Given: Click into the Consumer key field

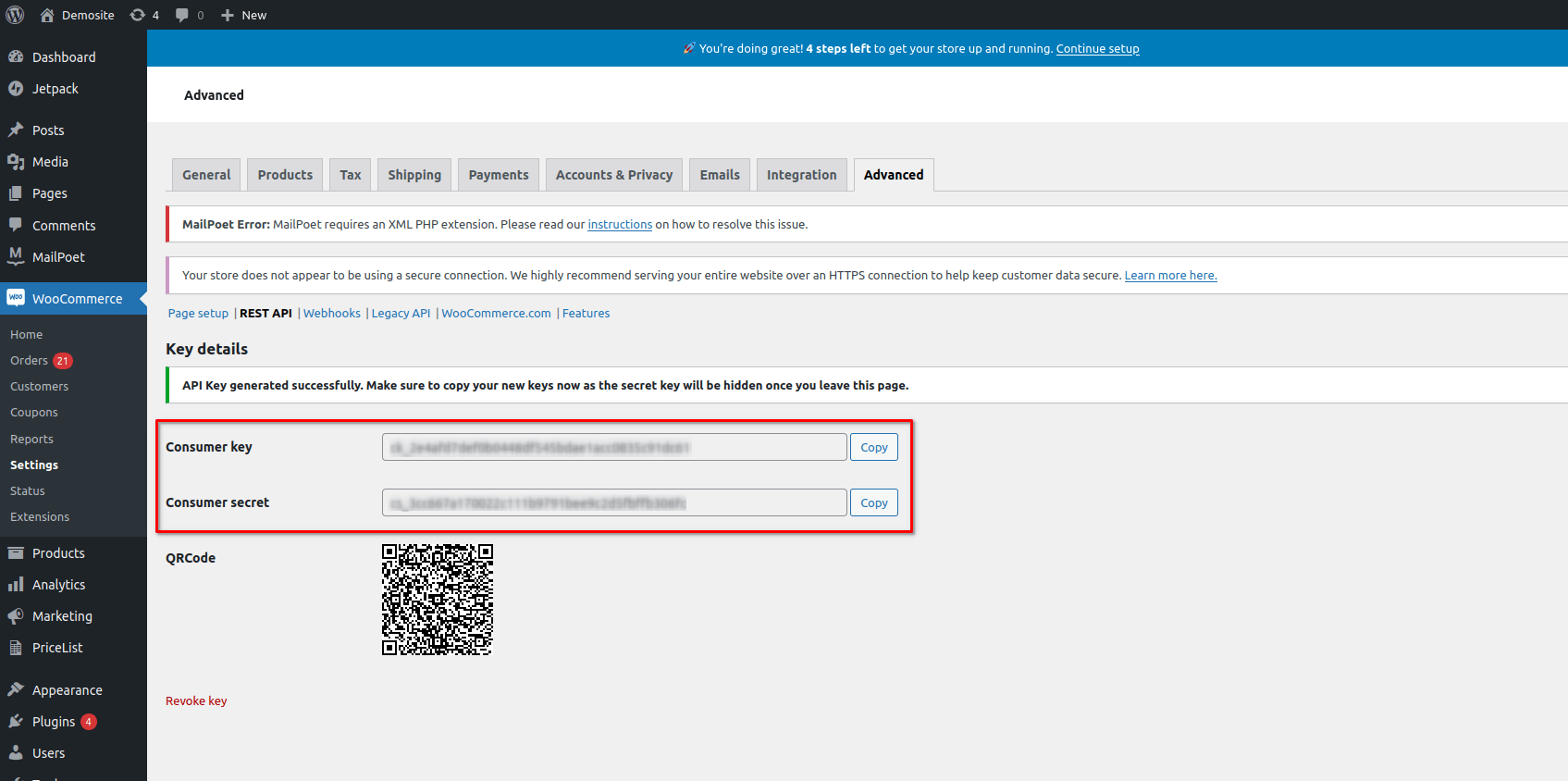Looking at the screenshot, I should click(614, 447).
